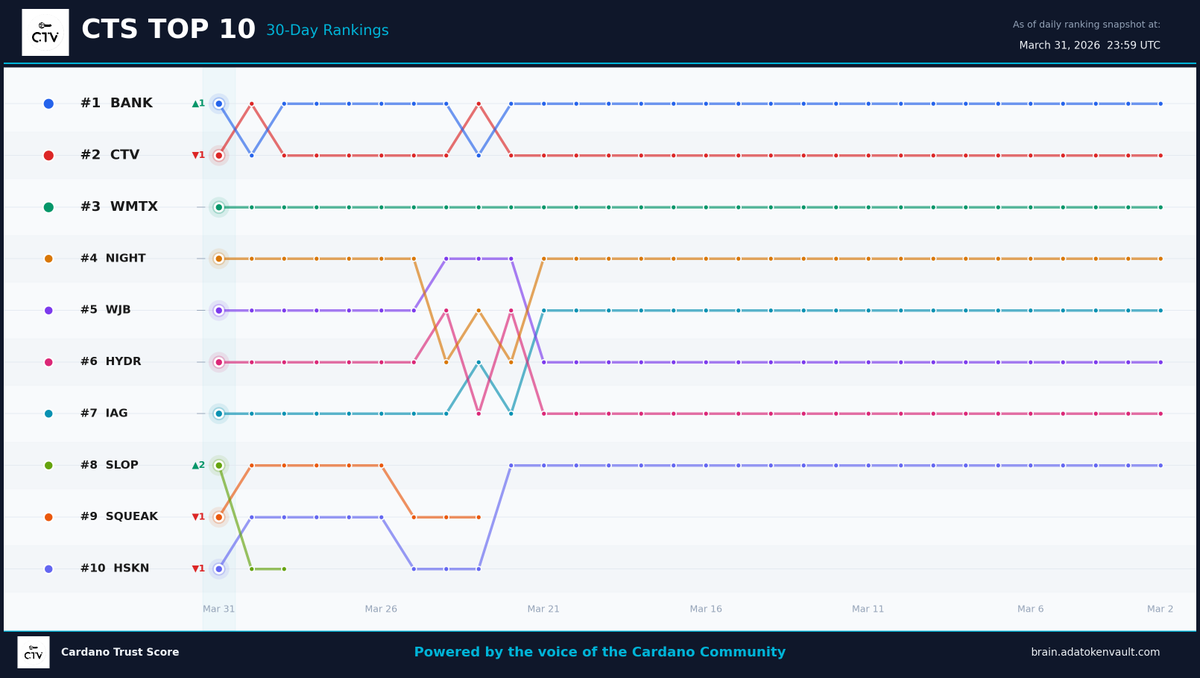Click the pink HYDR legend dot
1200x678 pixels.
[x=49, y=362]
